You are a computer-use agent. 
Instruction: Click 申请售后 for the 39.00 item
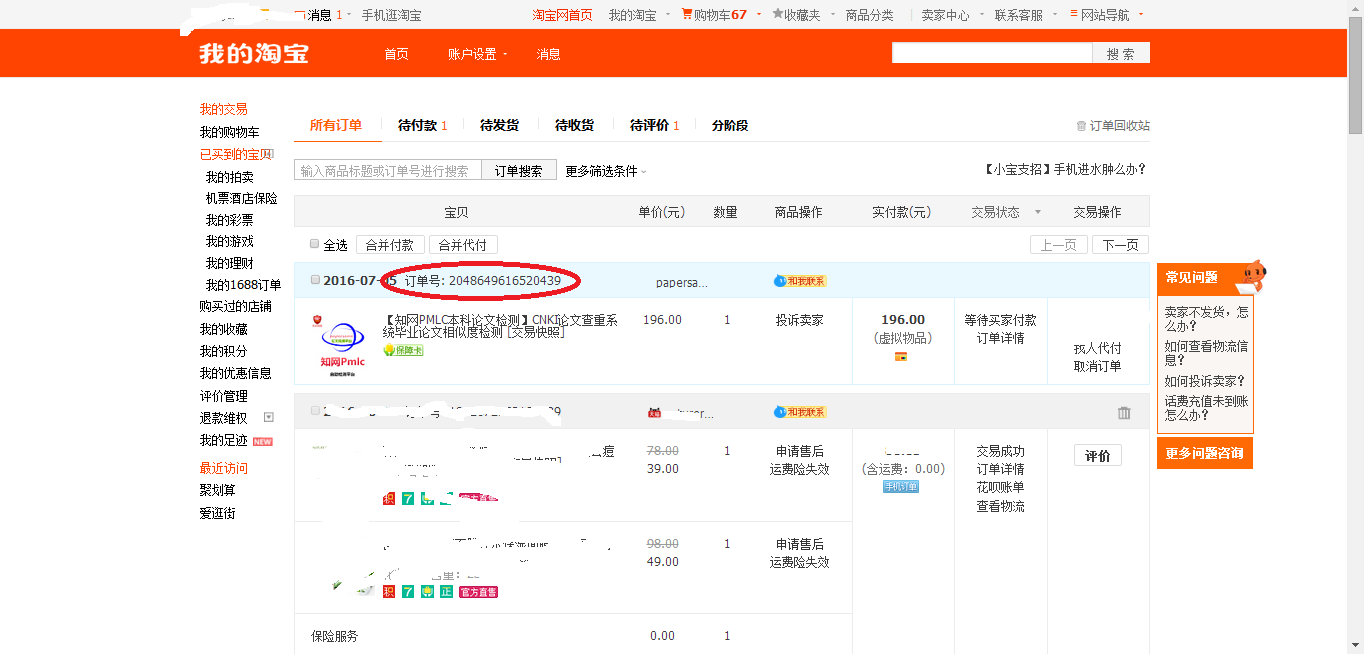click(x=800, y=451)
